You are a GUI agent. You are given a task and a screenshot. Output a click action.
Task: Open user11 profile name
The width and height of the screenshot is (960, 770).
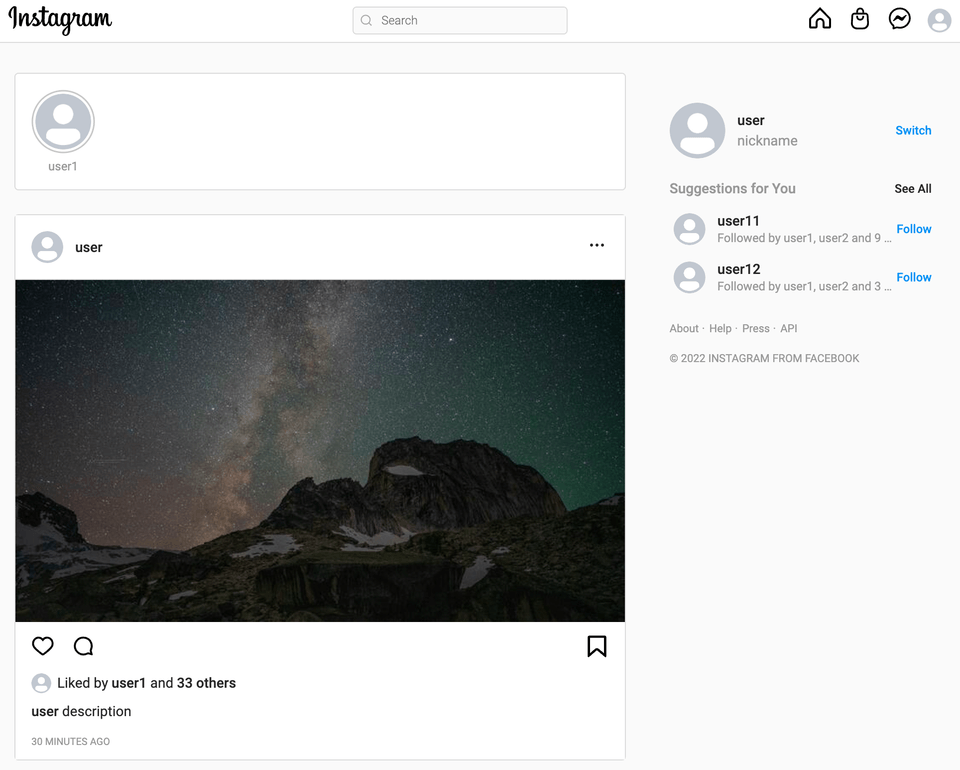[738, 221]
